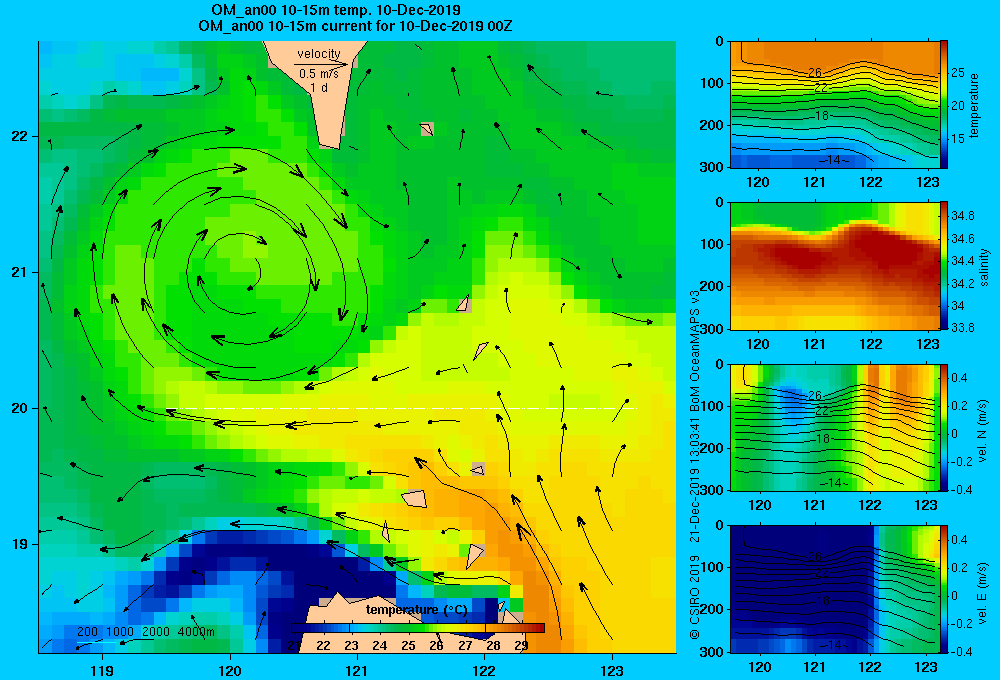
Task: Click the 28 tick label on the map temperature colorbar
Action: pos(493,645)
